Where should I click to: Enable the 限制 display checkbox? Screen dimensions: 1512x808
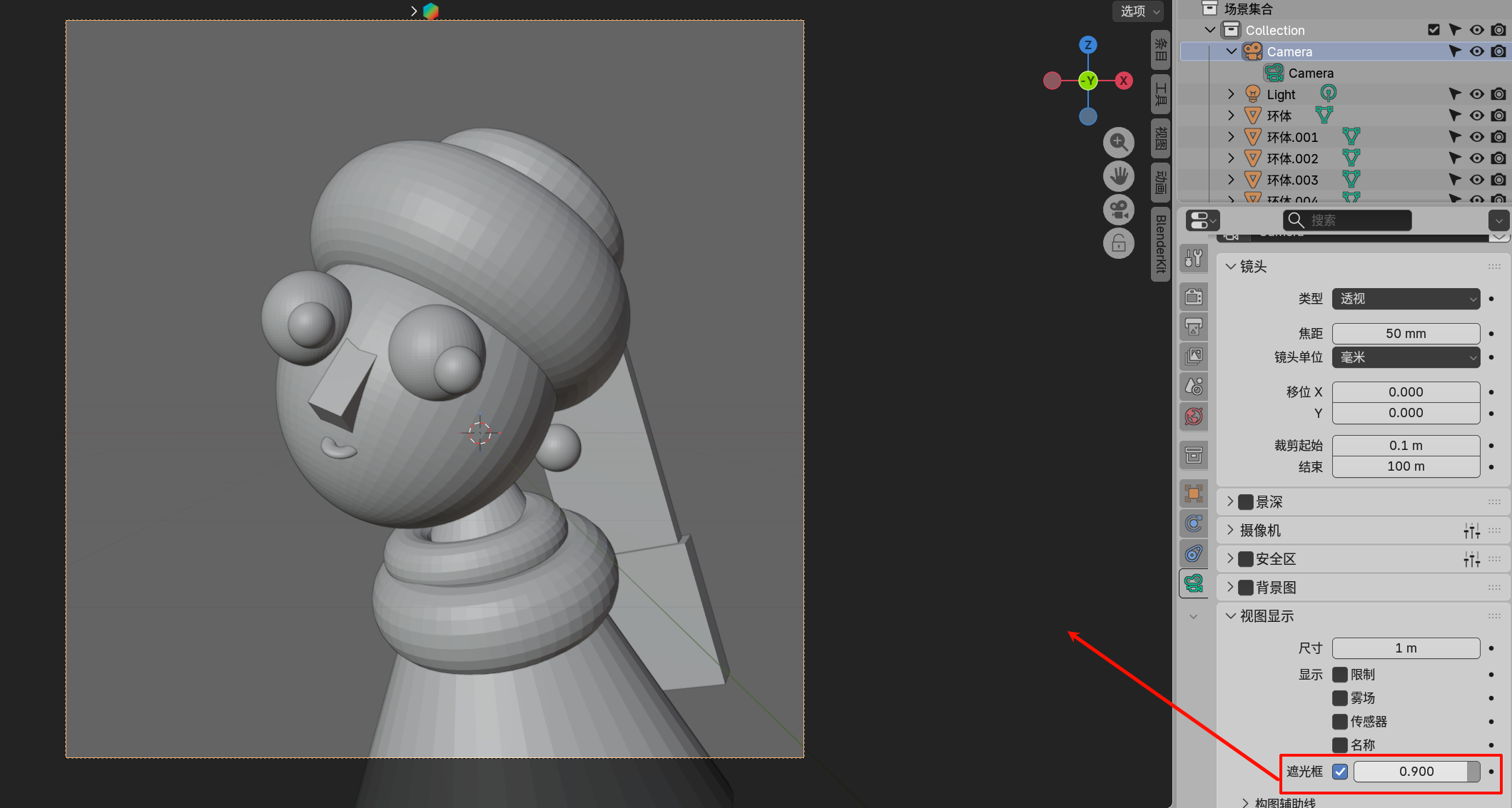tap(1340, 675)
